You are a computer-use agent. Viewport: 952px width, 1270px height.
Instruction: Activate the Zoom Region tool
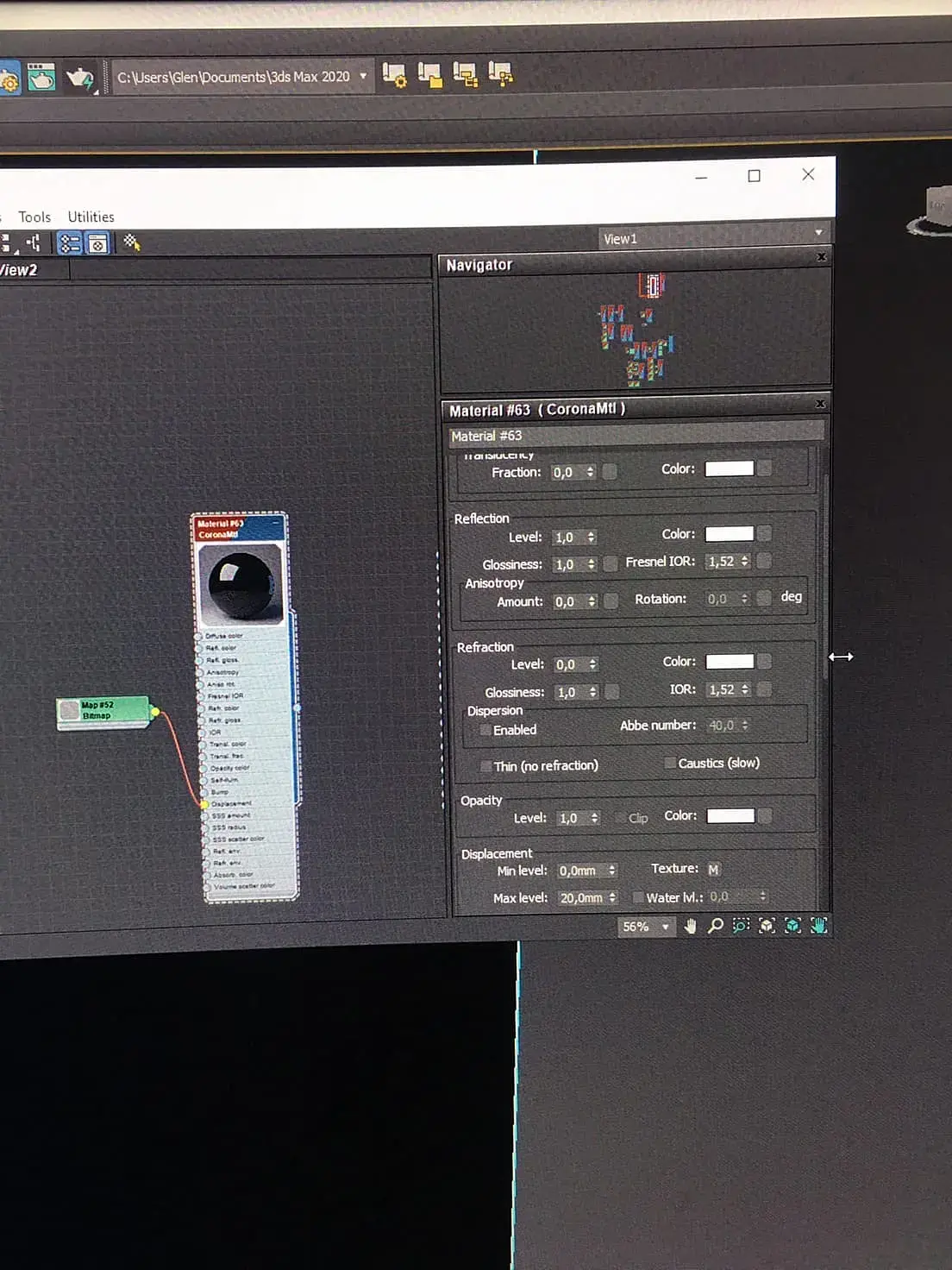pyautogui.click(x=741, y=926)
